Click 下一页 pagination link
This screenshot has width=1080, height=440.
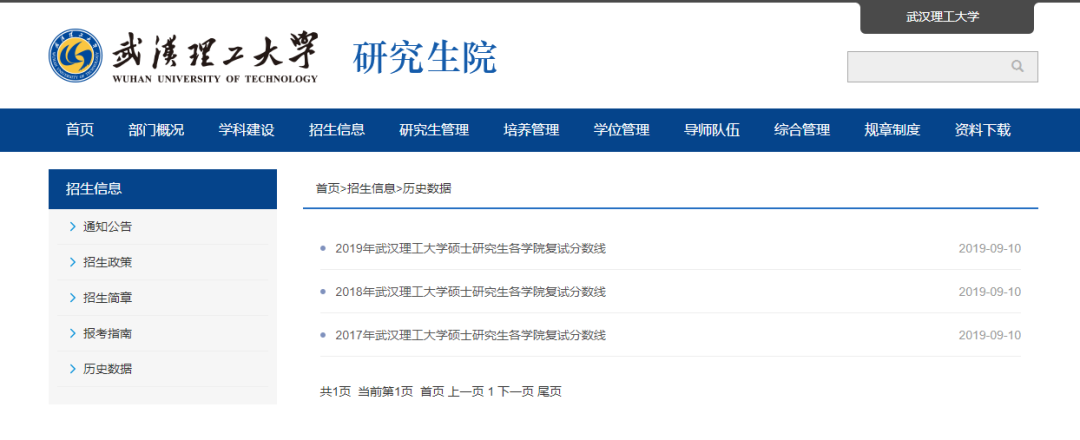pyautogui.click(x=516, y=392)
